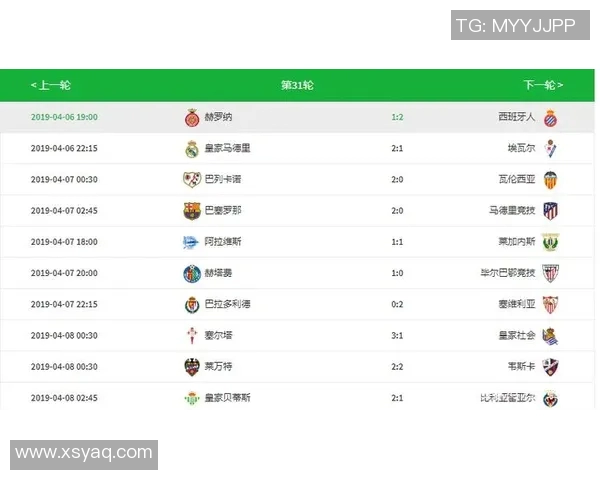The height and width of the screenshot is (480, 600).
Task: Click score 2:1 of Real Madrid match
Action: click(397, 149)
